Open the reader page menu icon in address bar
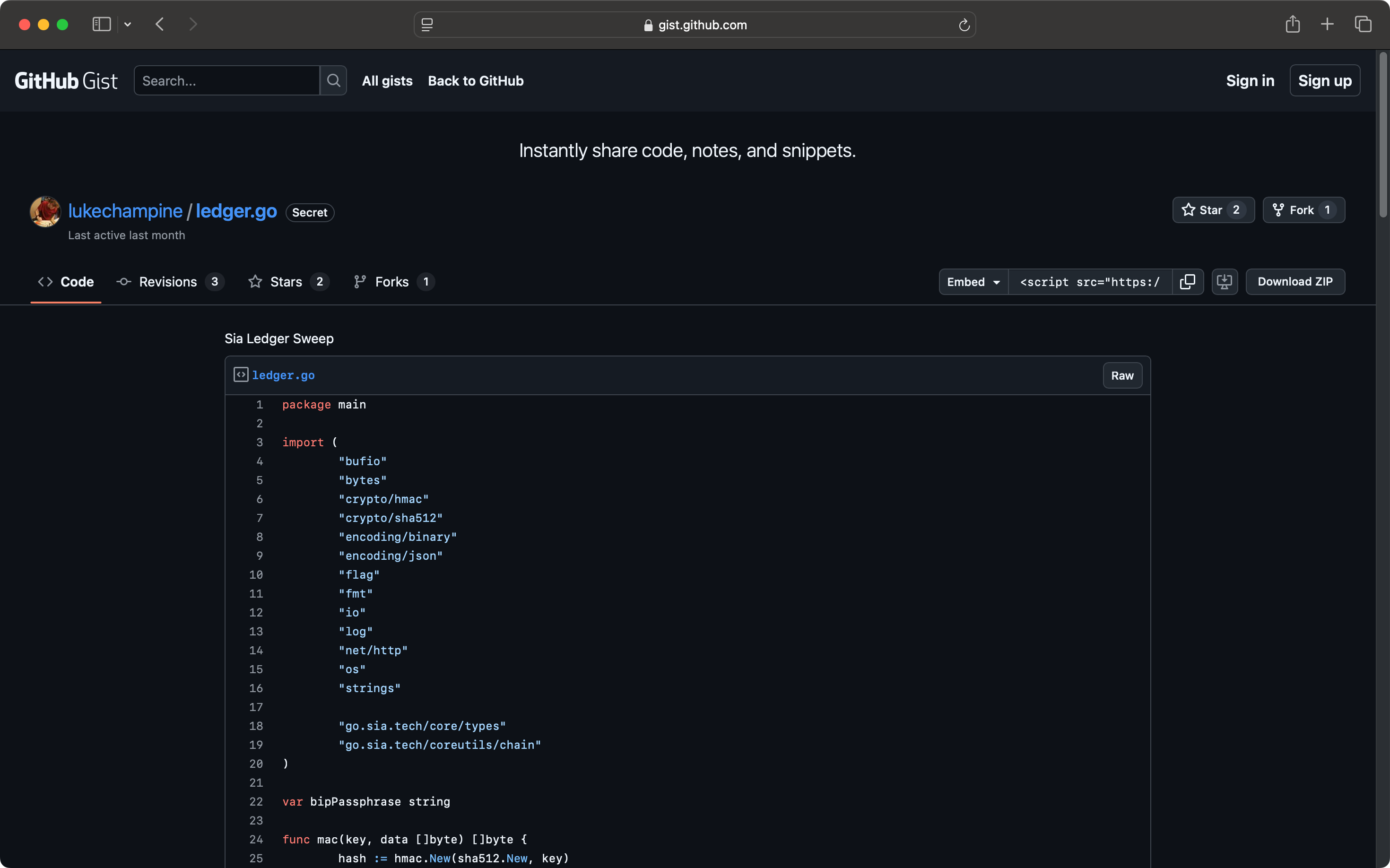 coord(427,25)
